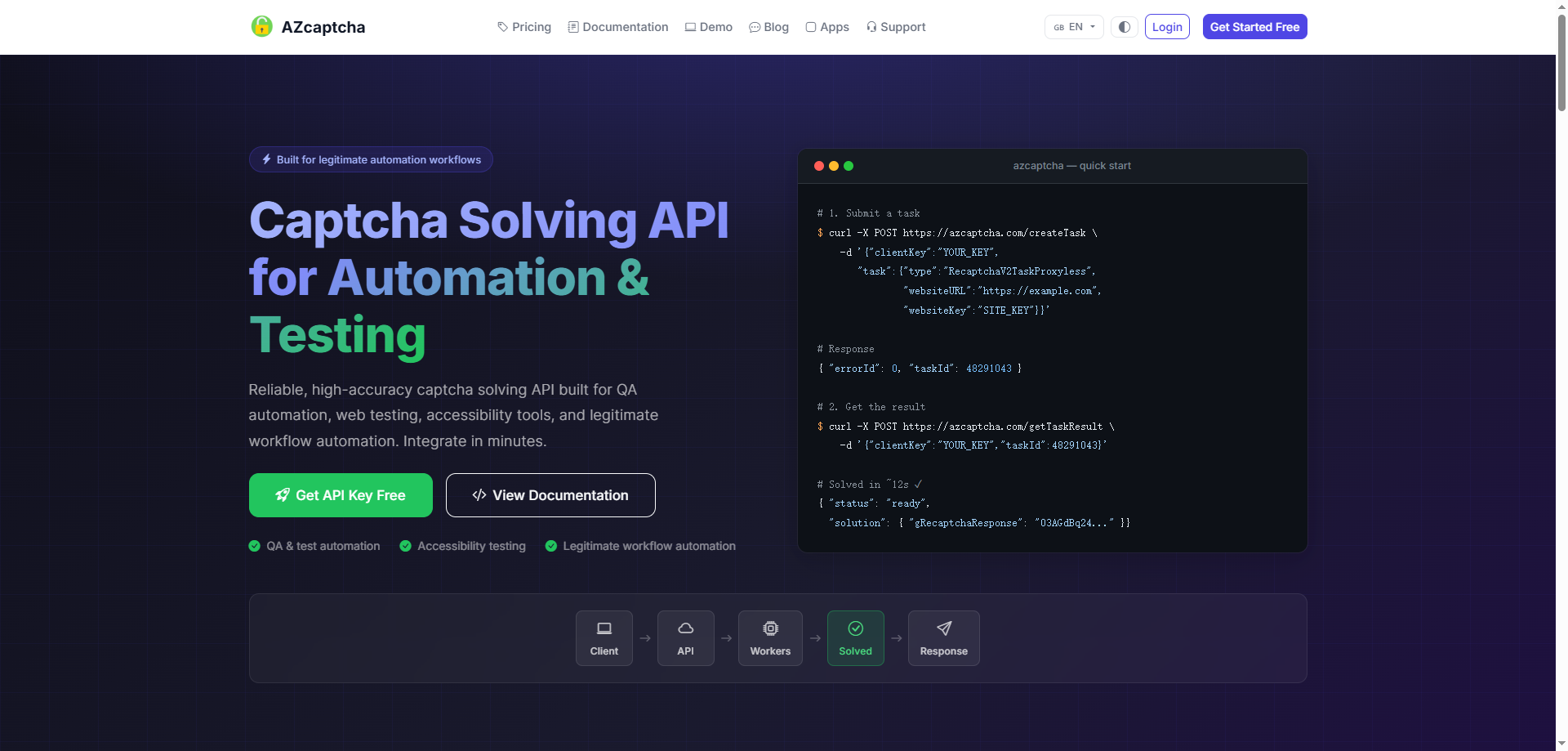The width and height of the screenshot is (1568, 751).
Task: Click the getTaskResult curl command line
Action: click(966, 427)
